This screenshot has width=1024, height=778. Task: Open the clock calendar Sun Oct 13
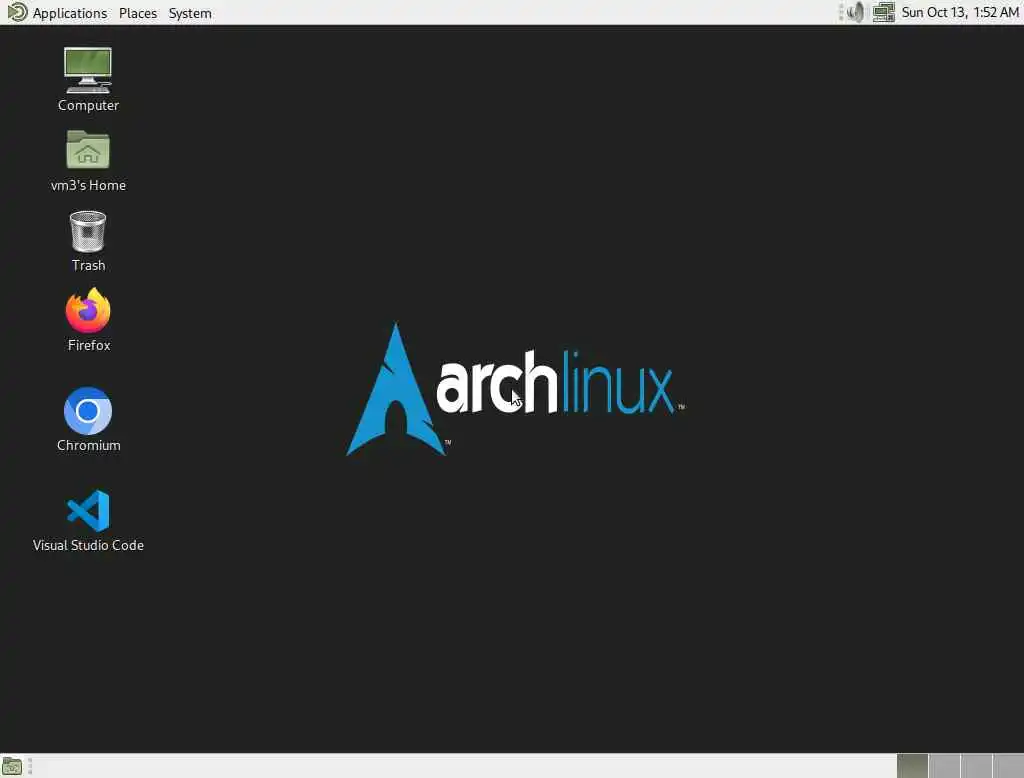pos(960,12)
